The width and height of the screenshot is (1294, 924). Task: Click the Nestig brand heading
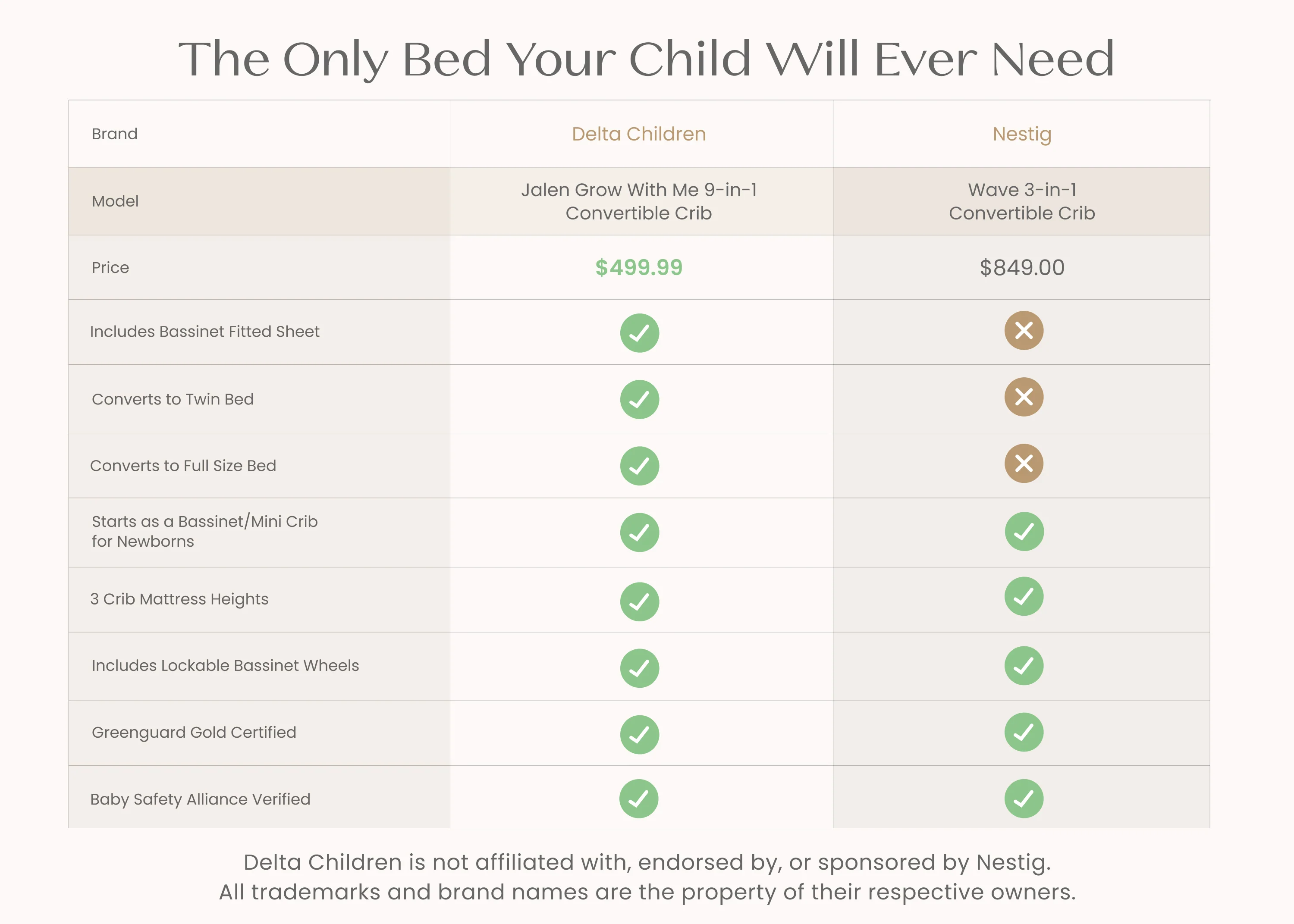pyautogui.click(x=1022, y=134)
